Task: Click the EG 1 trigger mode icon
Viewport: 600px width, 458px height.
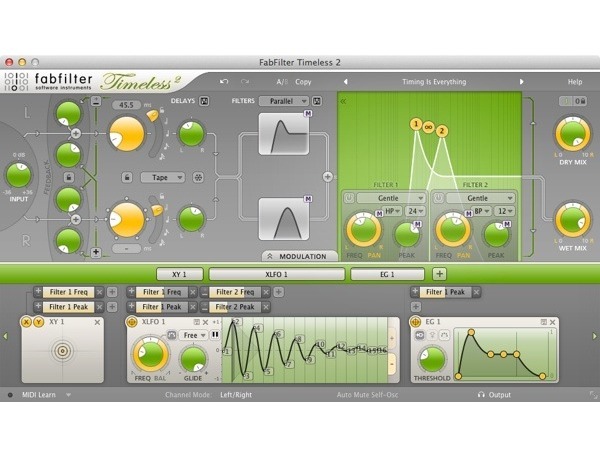Action: tap(420, 335)
